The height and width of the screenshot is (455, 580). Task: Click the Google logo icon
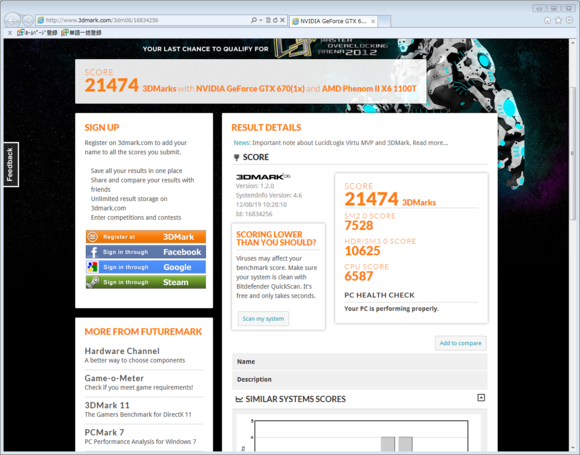(x=92, y=267)
